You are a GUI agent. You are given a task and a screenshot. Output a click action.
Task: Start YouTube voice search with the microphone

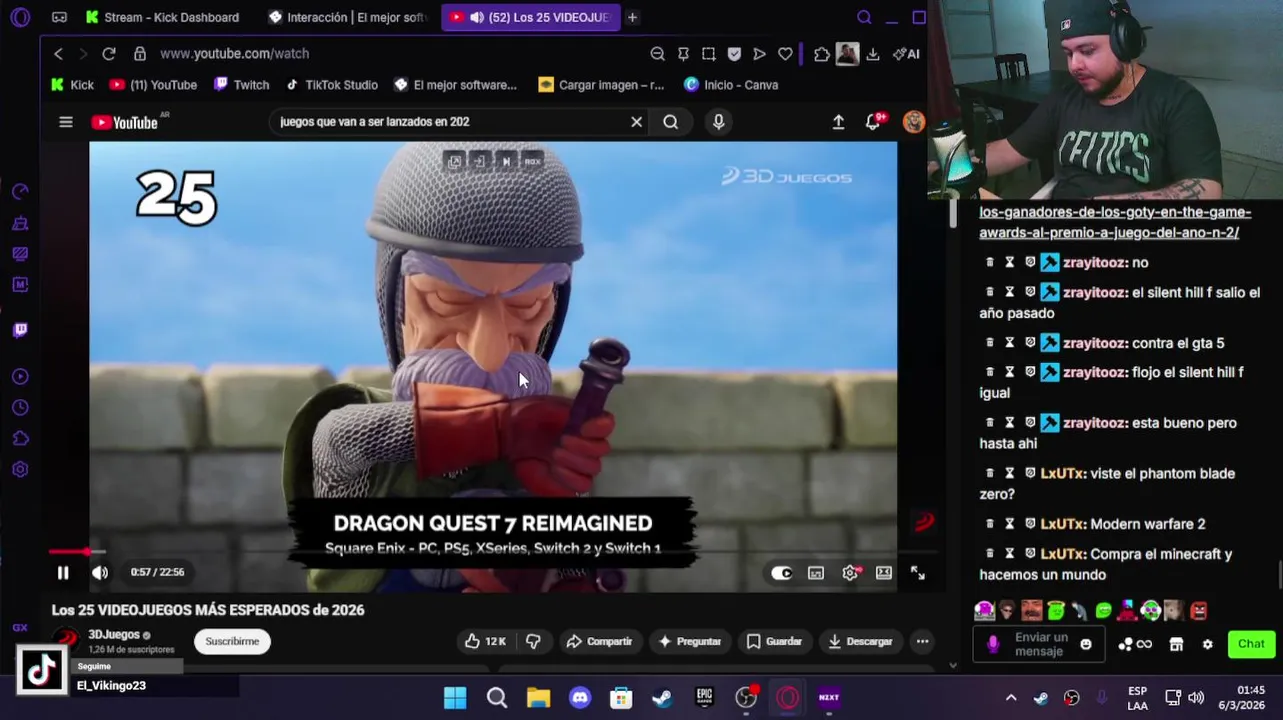[718, 122]
